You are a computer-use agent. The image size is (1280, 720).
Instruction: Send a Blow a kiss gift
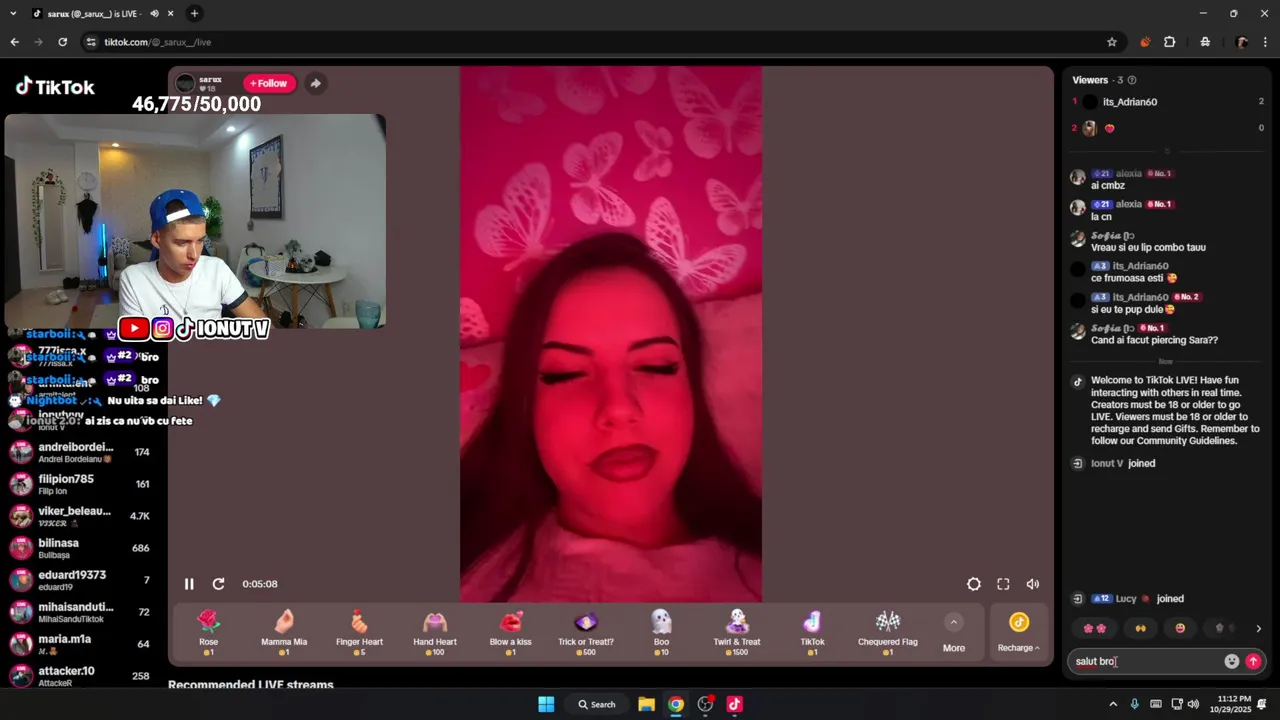pos(510,633)
